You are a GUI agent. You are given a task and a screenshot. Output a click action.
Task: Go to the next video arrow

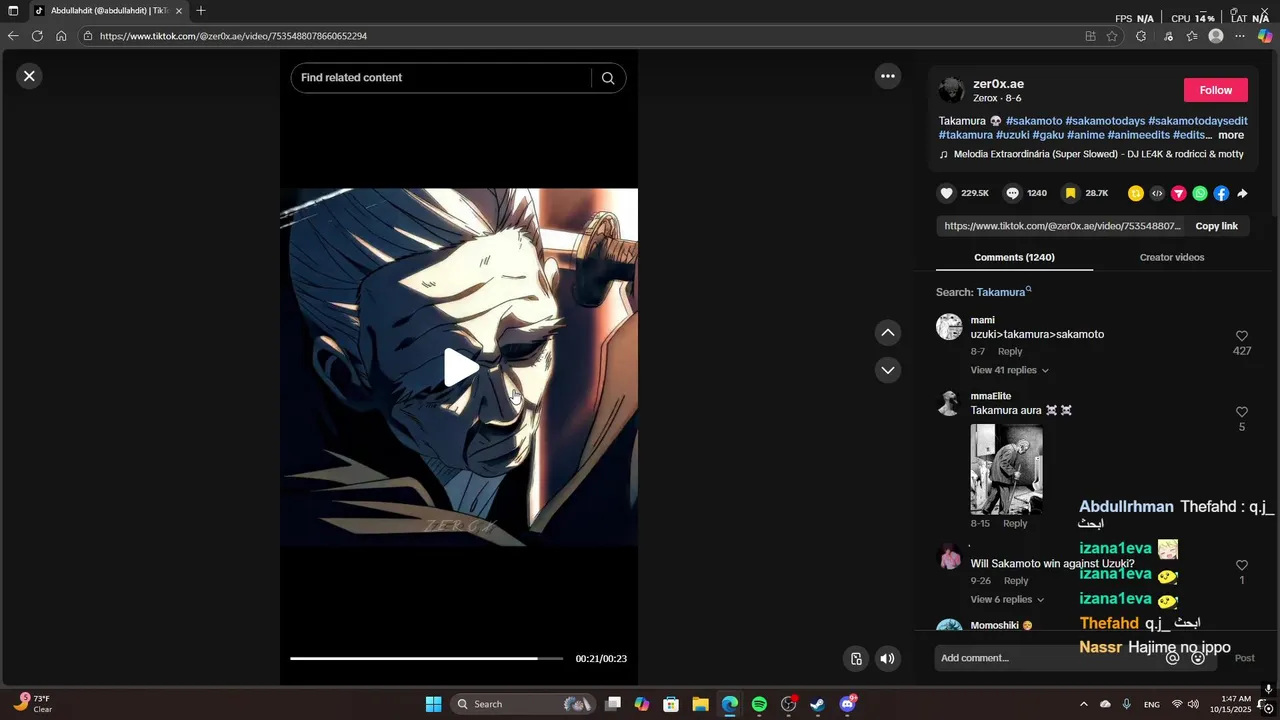(888, 370)
